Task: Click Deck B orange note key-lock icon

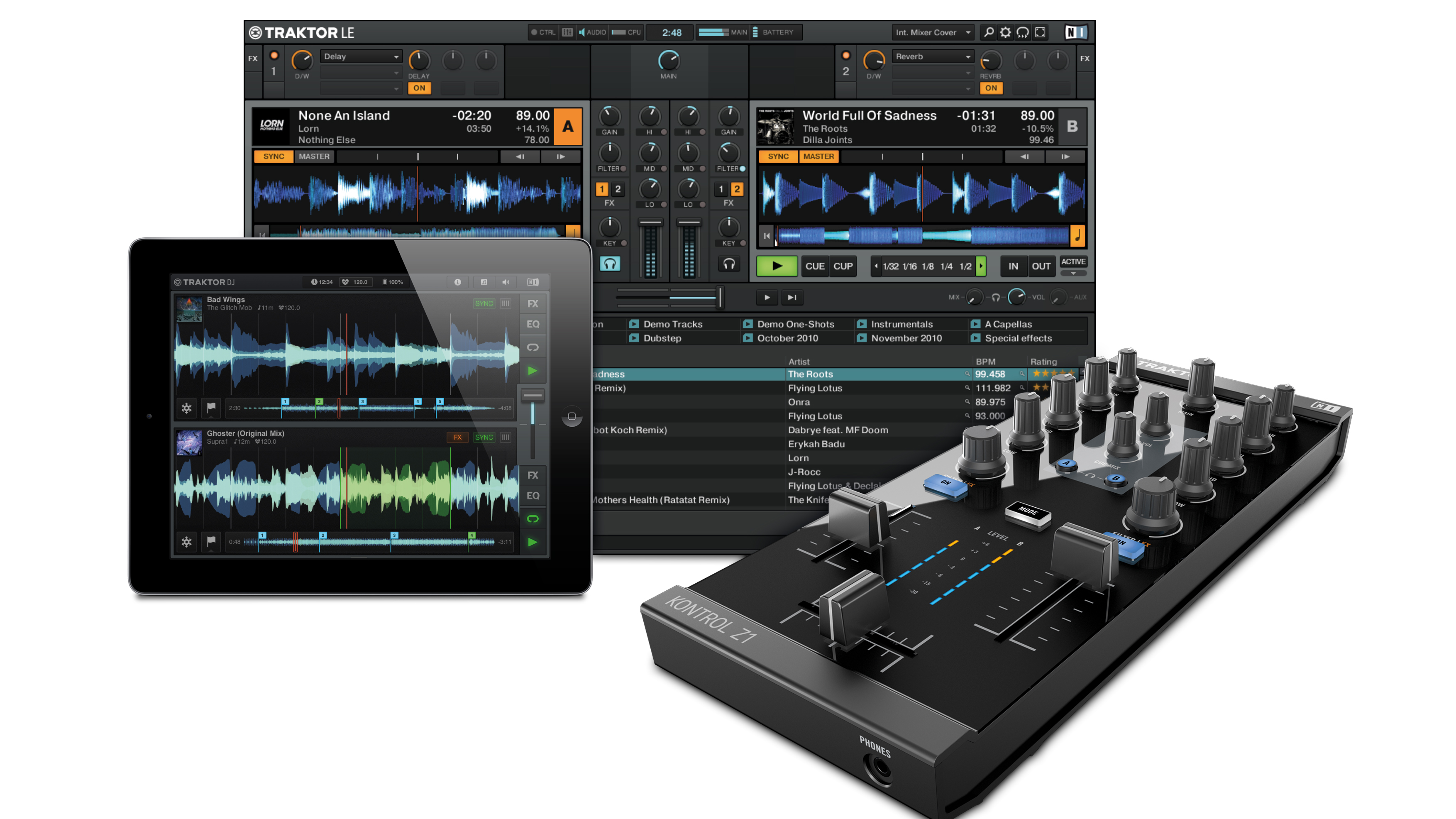Action: click(1078, 236)
